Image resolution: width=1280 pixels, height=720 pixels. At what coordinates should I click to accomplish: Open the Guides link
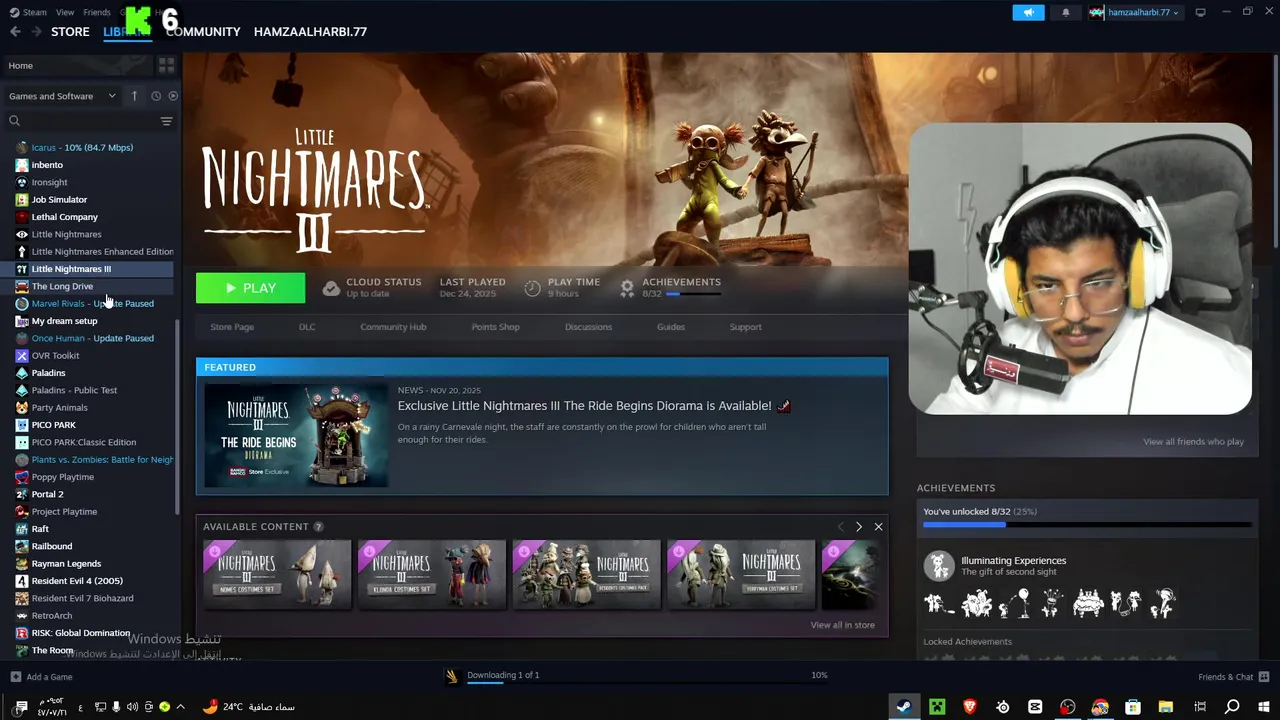[671, 327]
